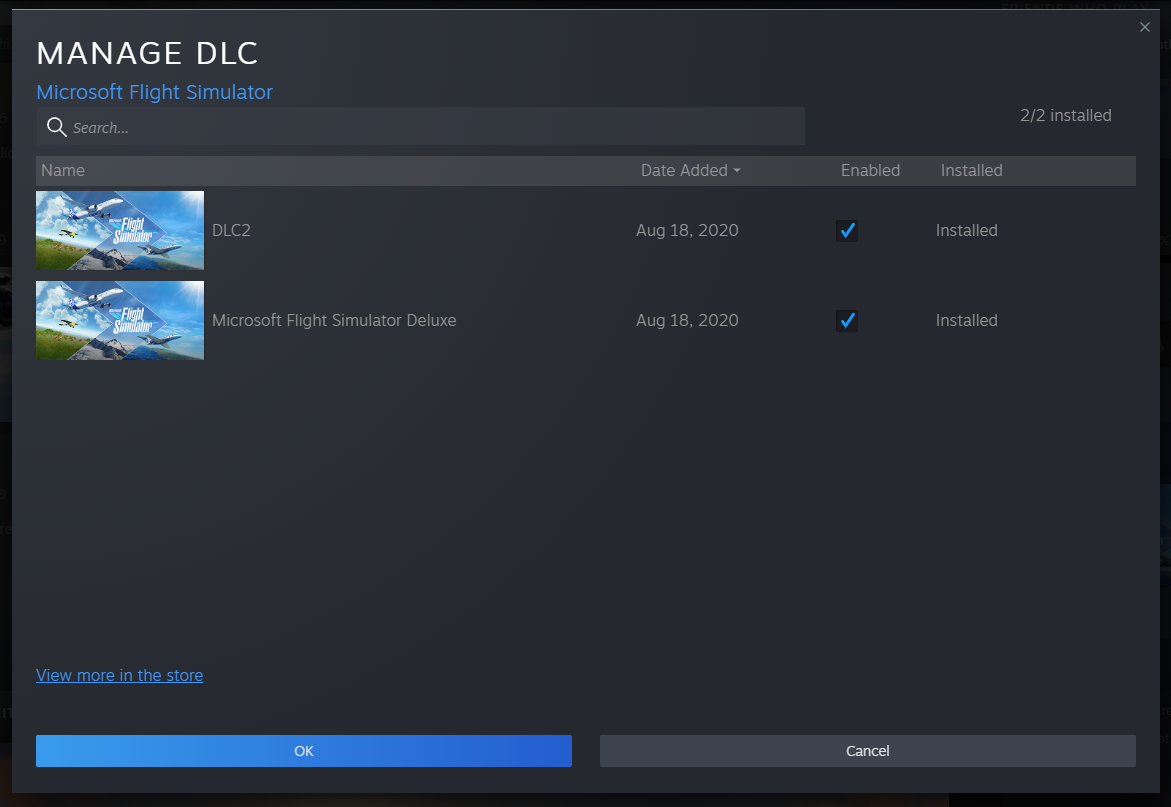The height and width of the screenshot is (807, 1171).
Task: Click the Installed status for DLC2
Action: click(966, 231)
